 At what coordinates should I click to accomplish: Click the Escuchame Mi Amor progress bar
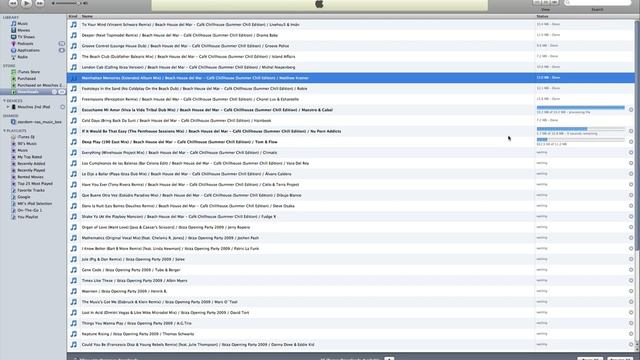tap(580, 107)
